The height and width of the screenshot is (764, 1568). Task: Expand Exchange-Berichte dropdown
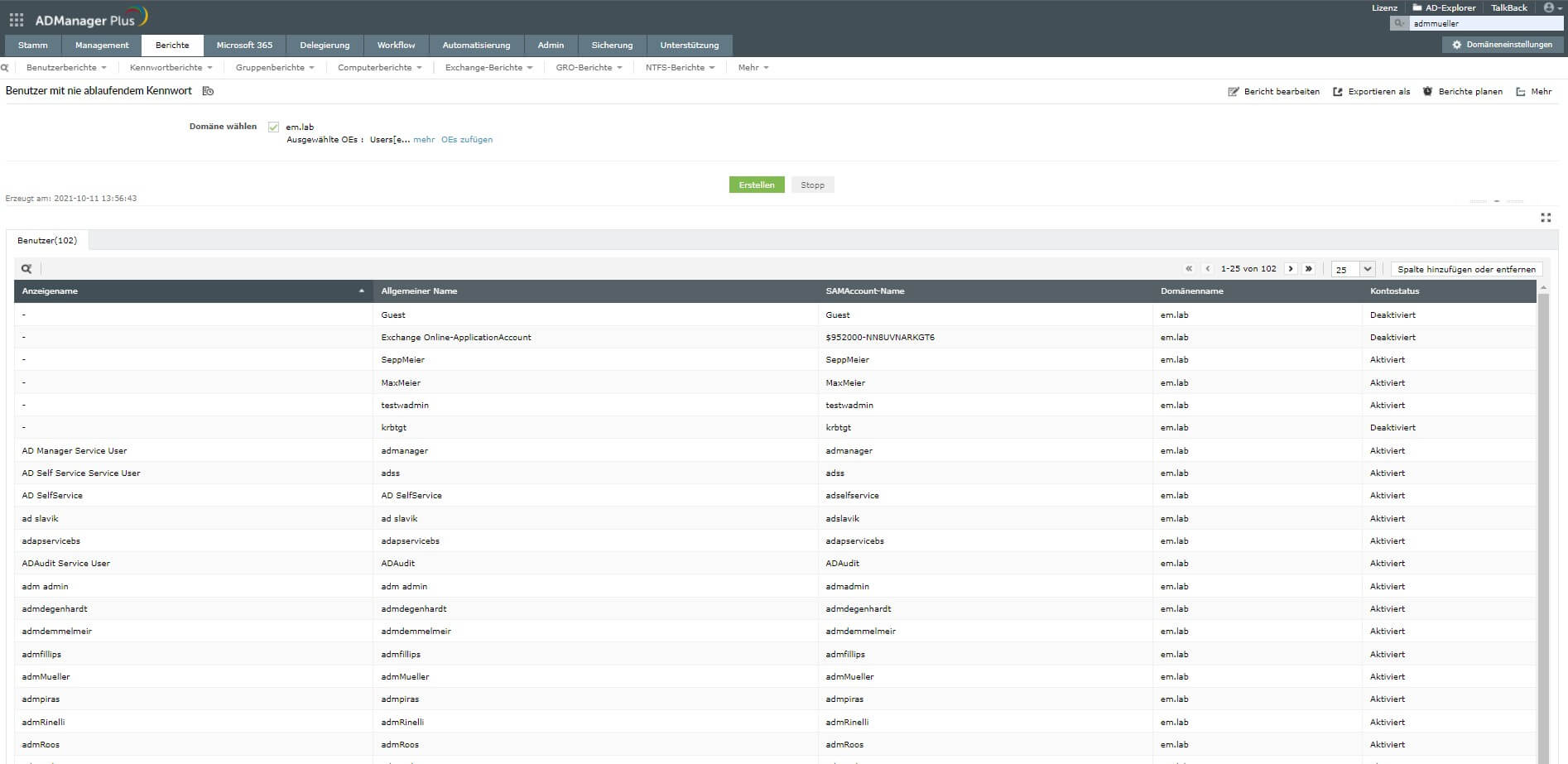point(488,68)
